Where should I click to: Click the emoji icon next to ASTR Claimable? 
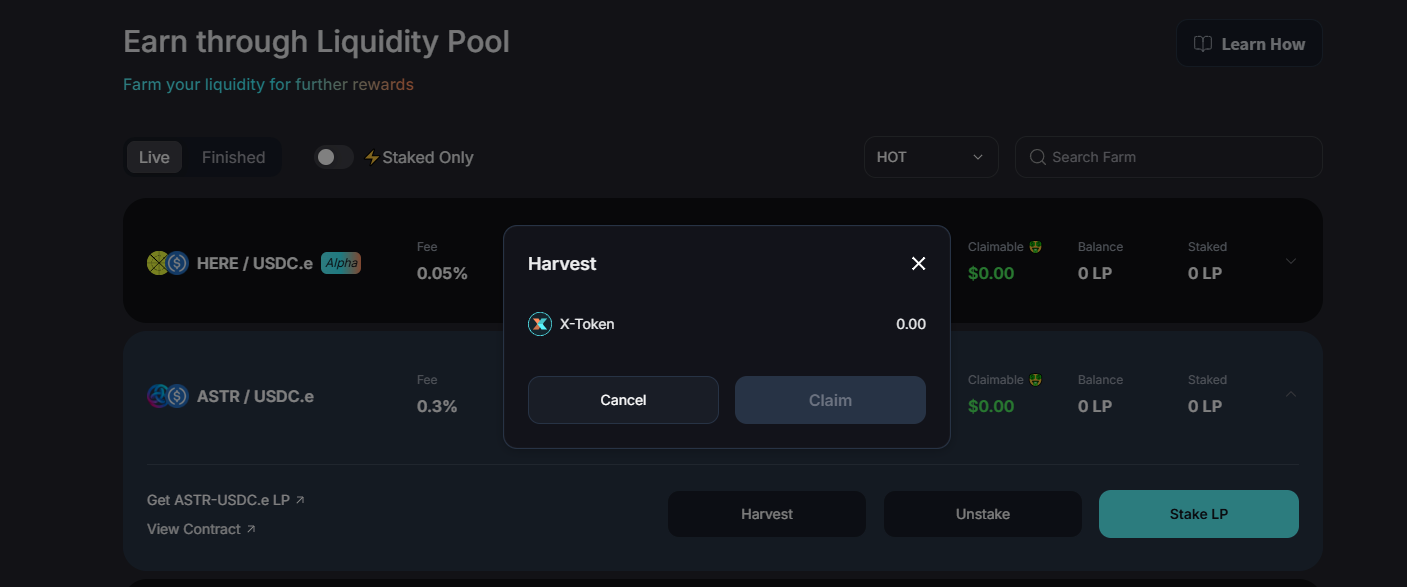pyautogui.click(x=1035, y=380)
